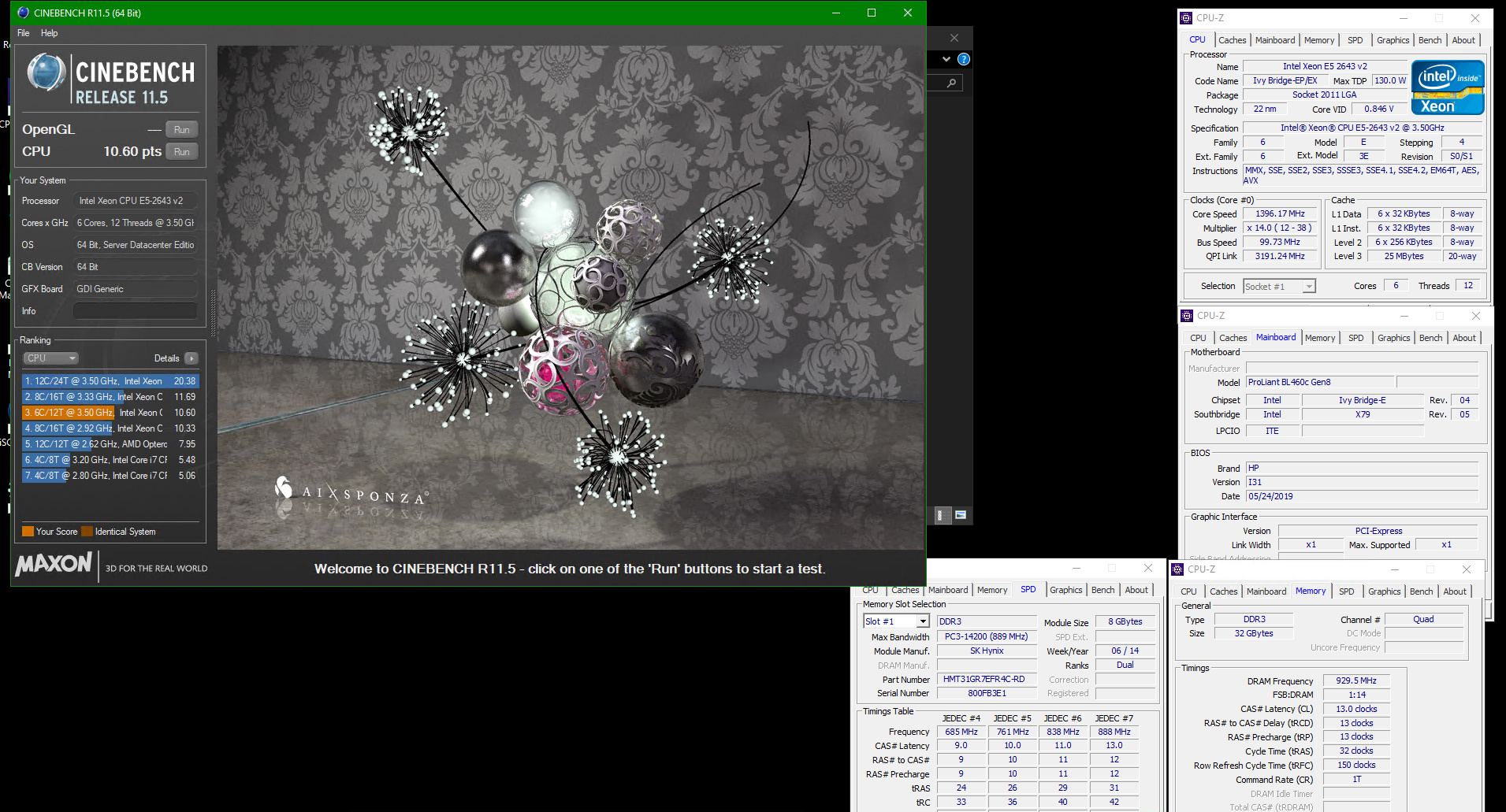1506x812 pixels.
Task: Open Caches tab in CPU-Z Timings window
Action: 1223,591
